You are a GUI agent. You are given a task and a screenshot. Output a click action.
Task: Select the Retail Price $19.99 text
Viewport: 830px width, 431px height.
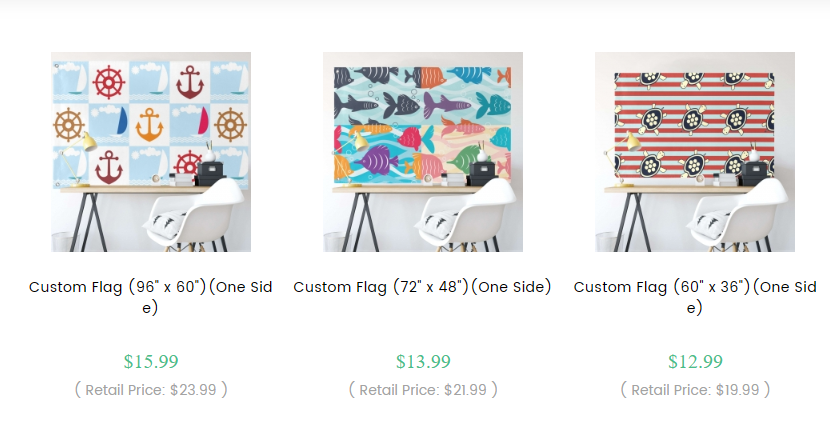695,390
